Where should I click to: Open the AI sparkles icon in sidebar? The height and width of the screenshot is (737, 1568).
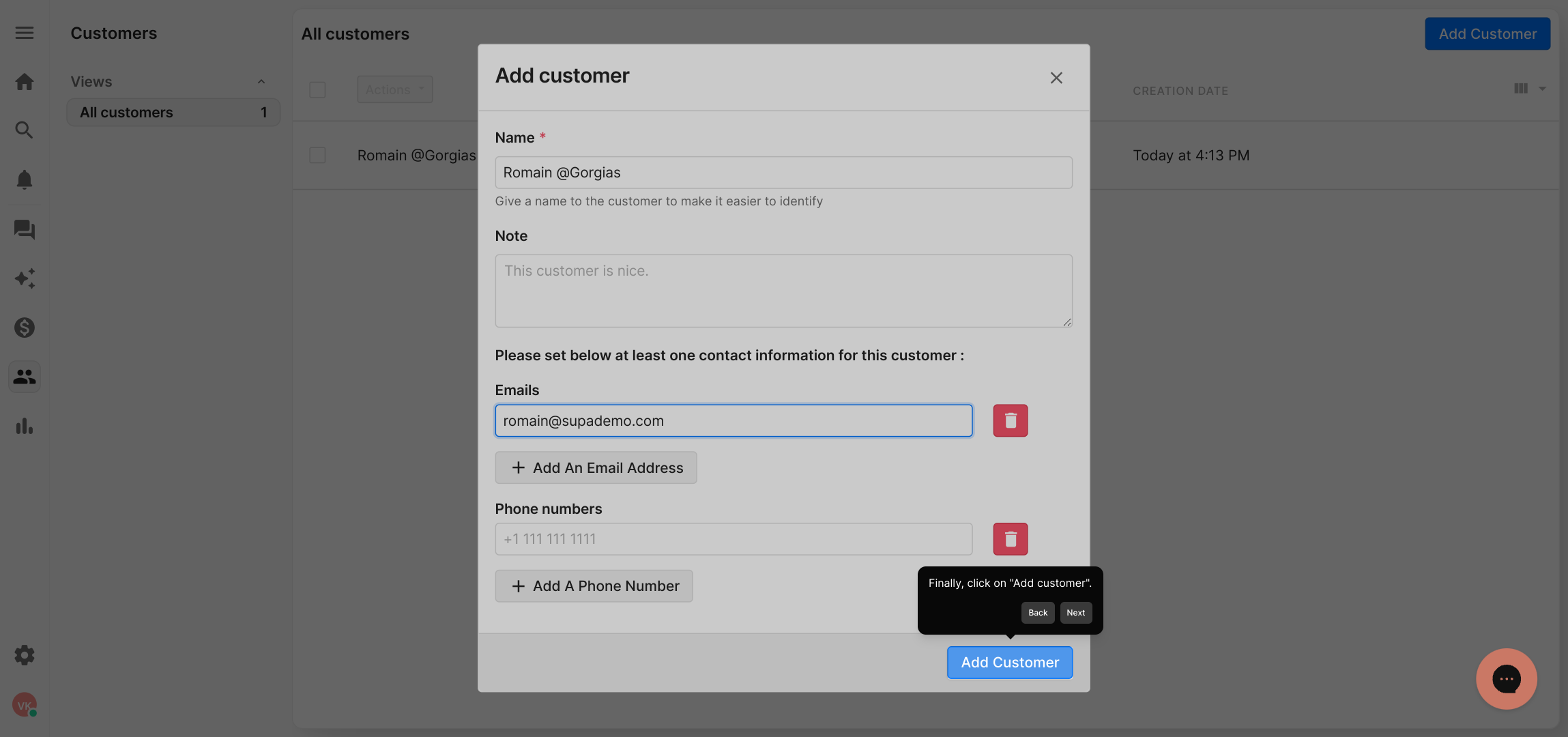[25, 278]
